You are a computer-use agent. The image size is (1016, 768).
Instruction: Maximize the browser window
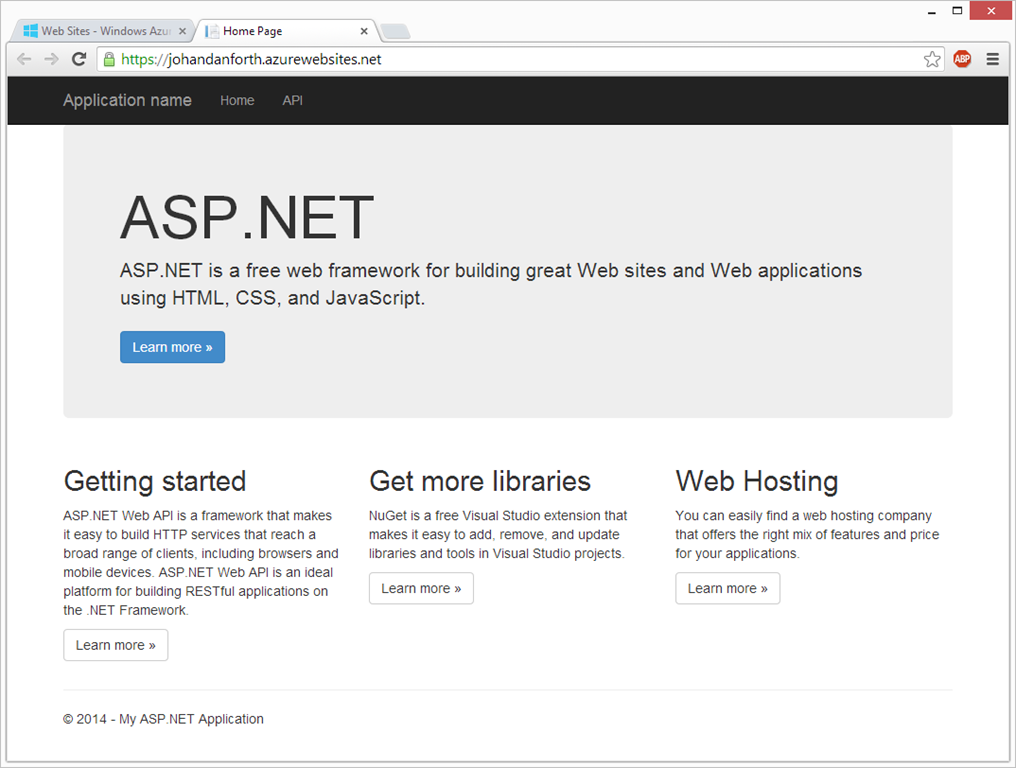pos(957,11)
